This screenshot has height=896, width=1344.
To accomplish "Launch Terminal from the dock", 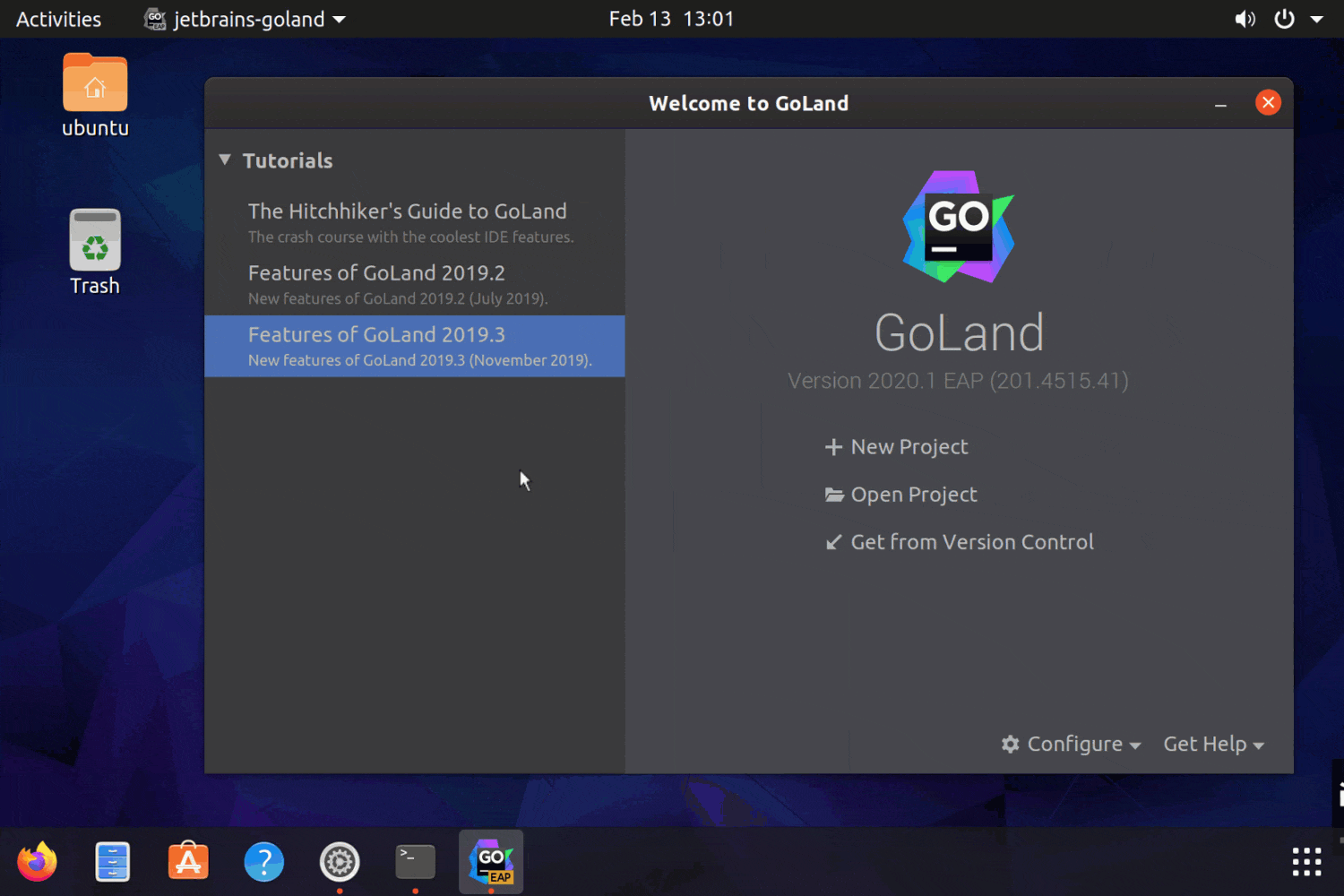I will [x=415, y=861].
